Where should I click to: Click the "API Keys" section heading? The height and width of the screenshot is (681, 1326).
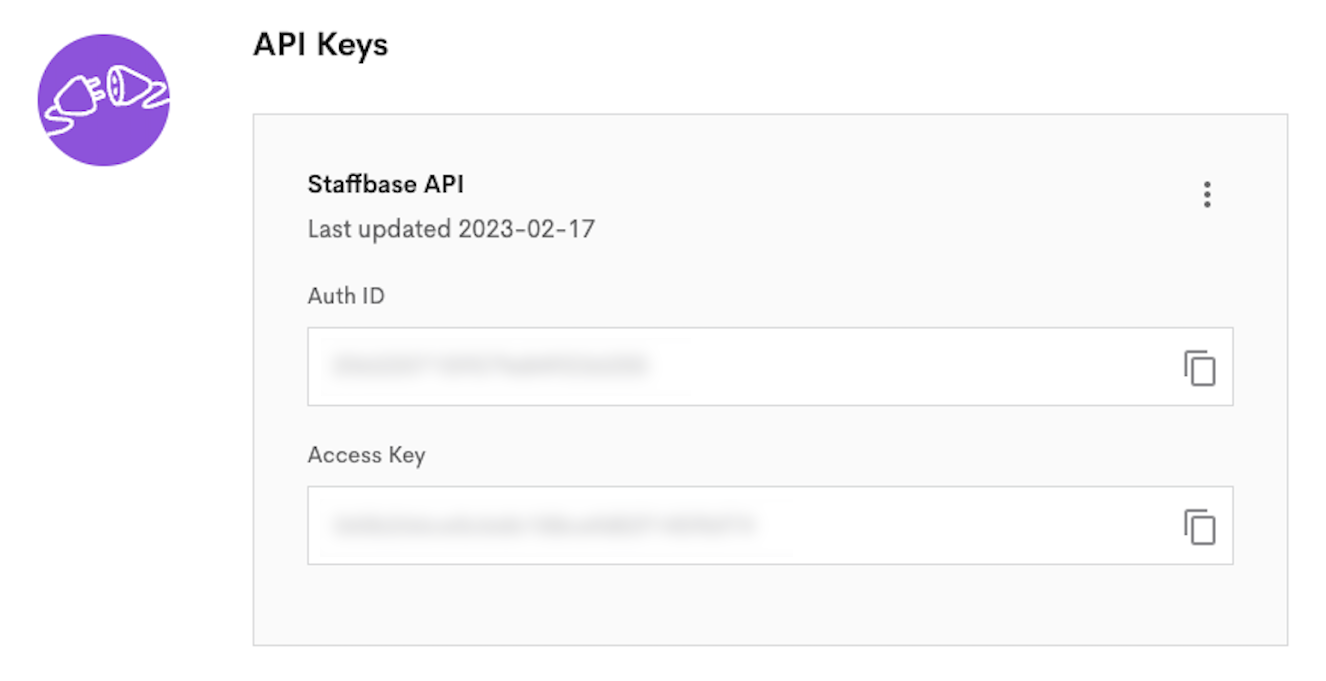tap(320, 44)
